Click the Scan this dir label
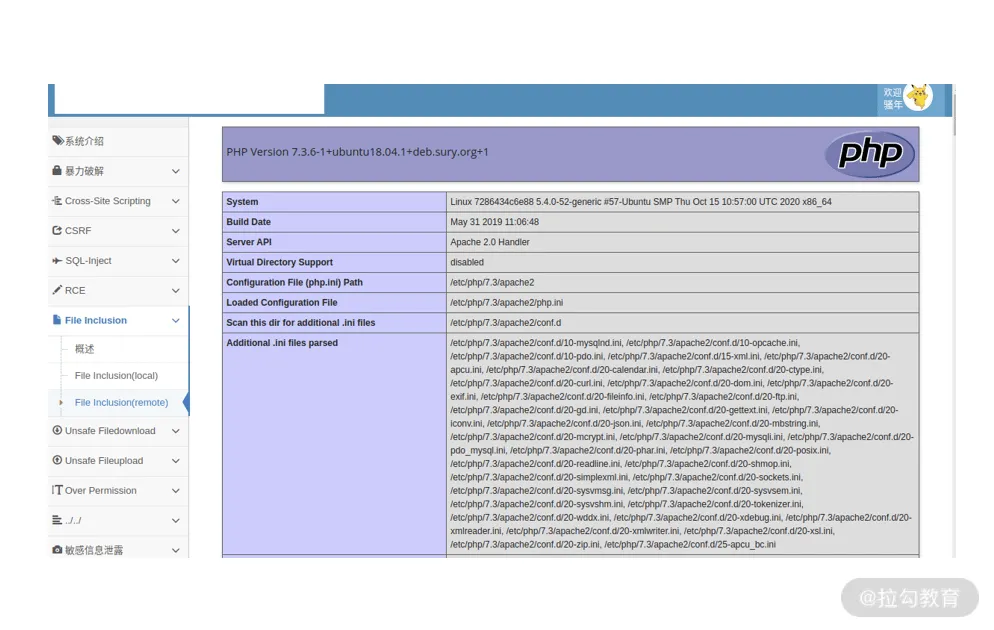The height and width of the screenshot is (630, 994). (301, 323)
